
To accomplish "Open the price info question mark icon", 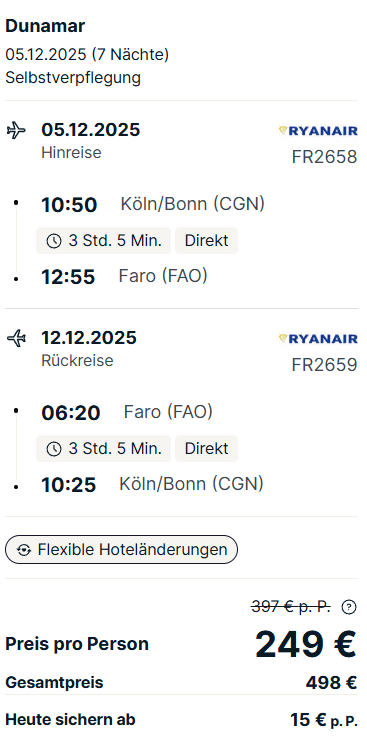I will 349,607.
